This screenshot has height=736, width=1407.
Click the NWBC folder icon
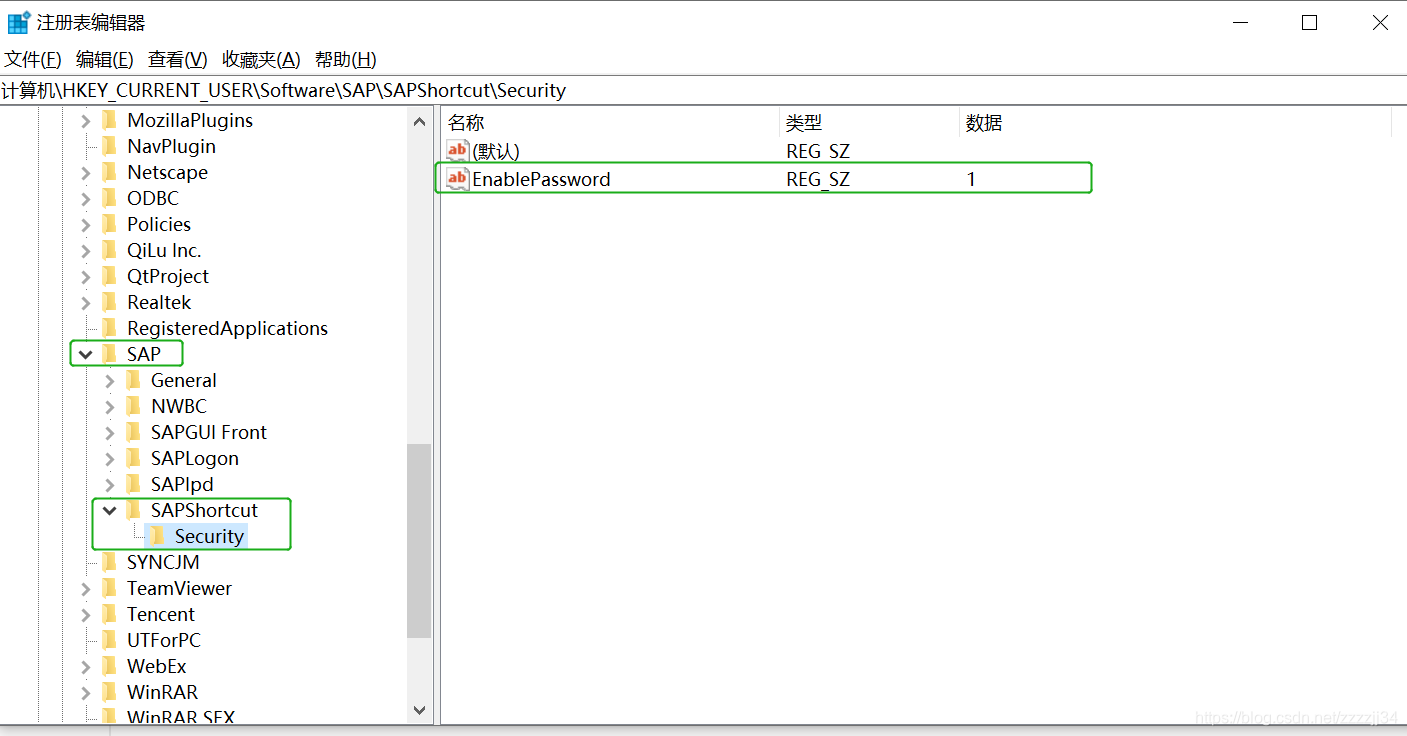[x=133, y=406]
